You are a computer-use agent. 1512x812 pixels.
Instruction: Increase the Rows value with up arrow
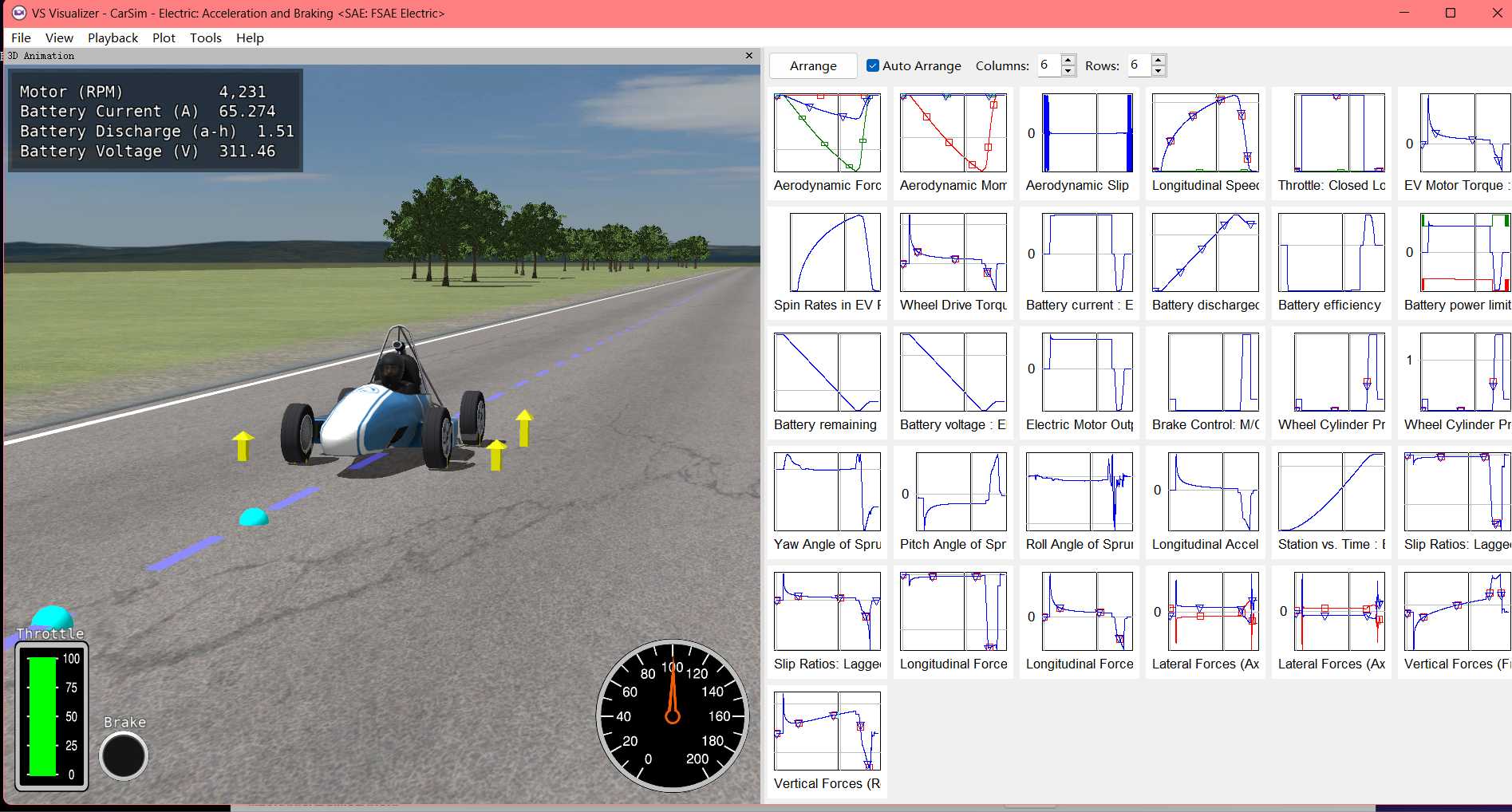coord(1159,60)
